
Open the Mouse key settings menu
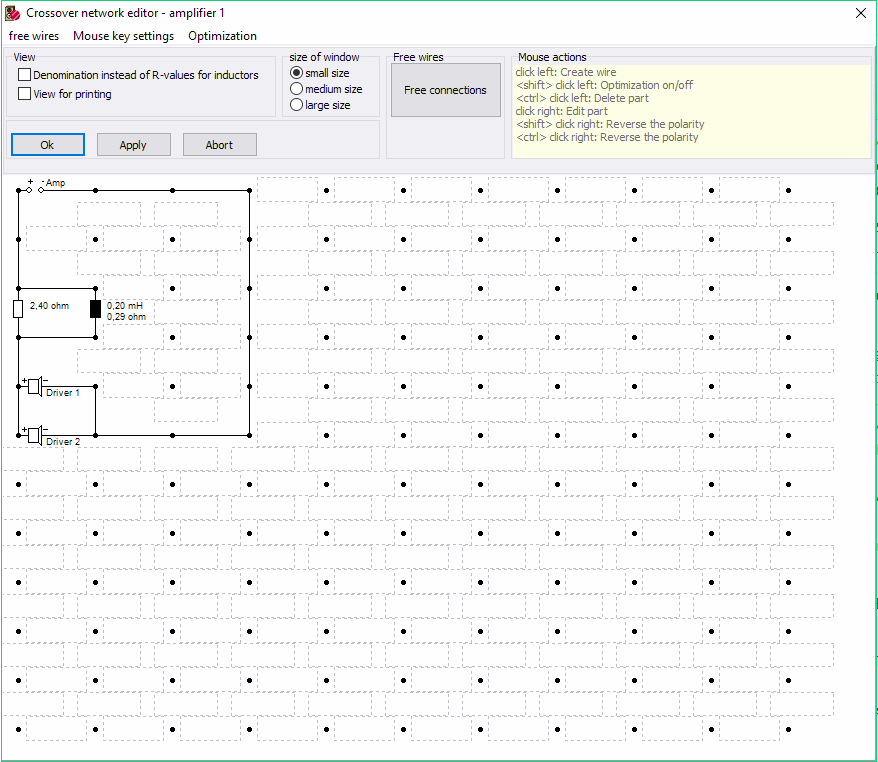[123, 36]
